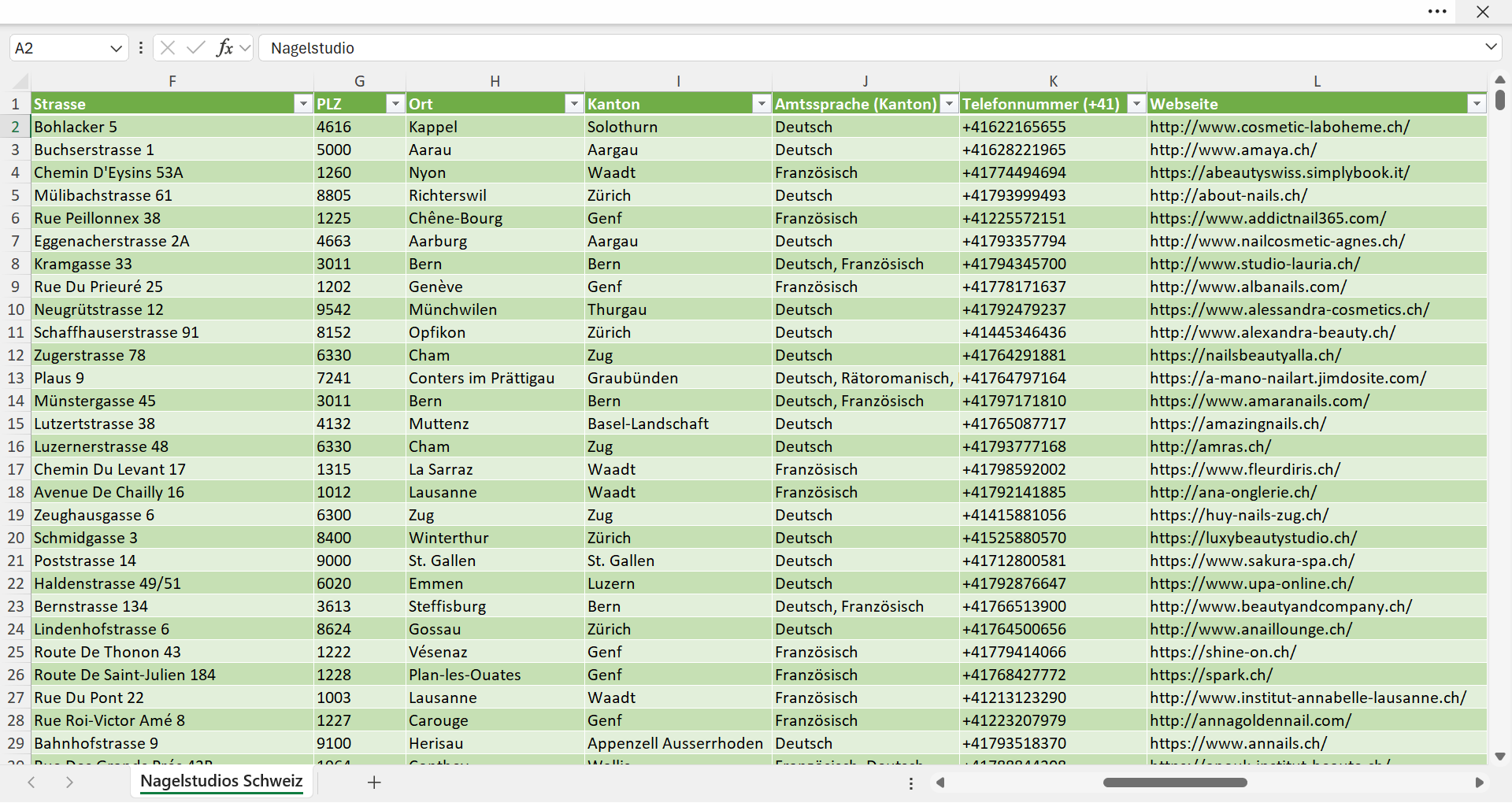Click the horizontal scrollbar thumb
This screenshot has width=1512, height=803.
click(1175, 783)
